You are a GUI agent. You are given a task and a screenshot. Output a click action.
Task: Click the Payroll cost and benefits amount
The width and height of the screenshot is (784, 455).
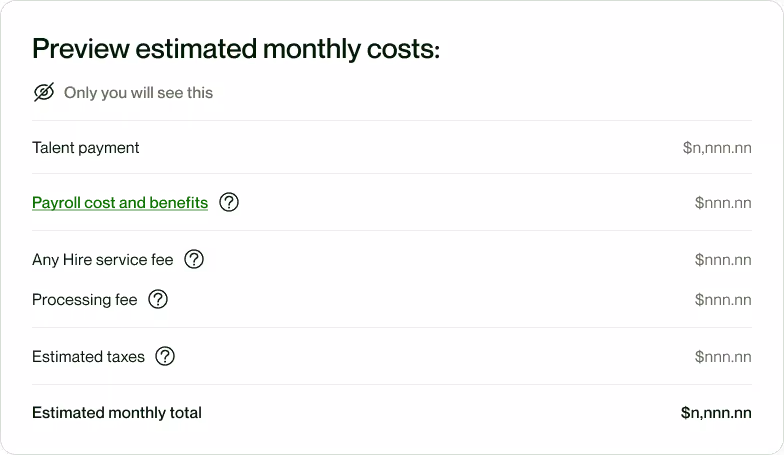tap(723, 203)
